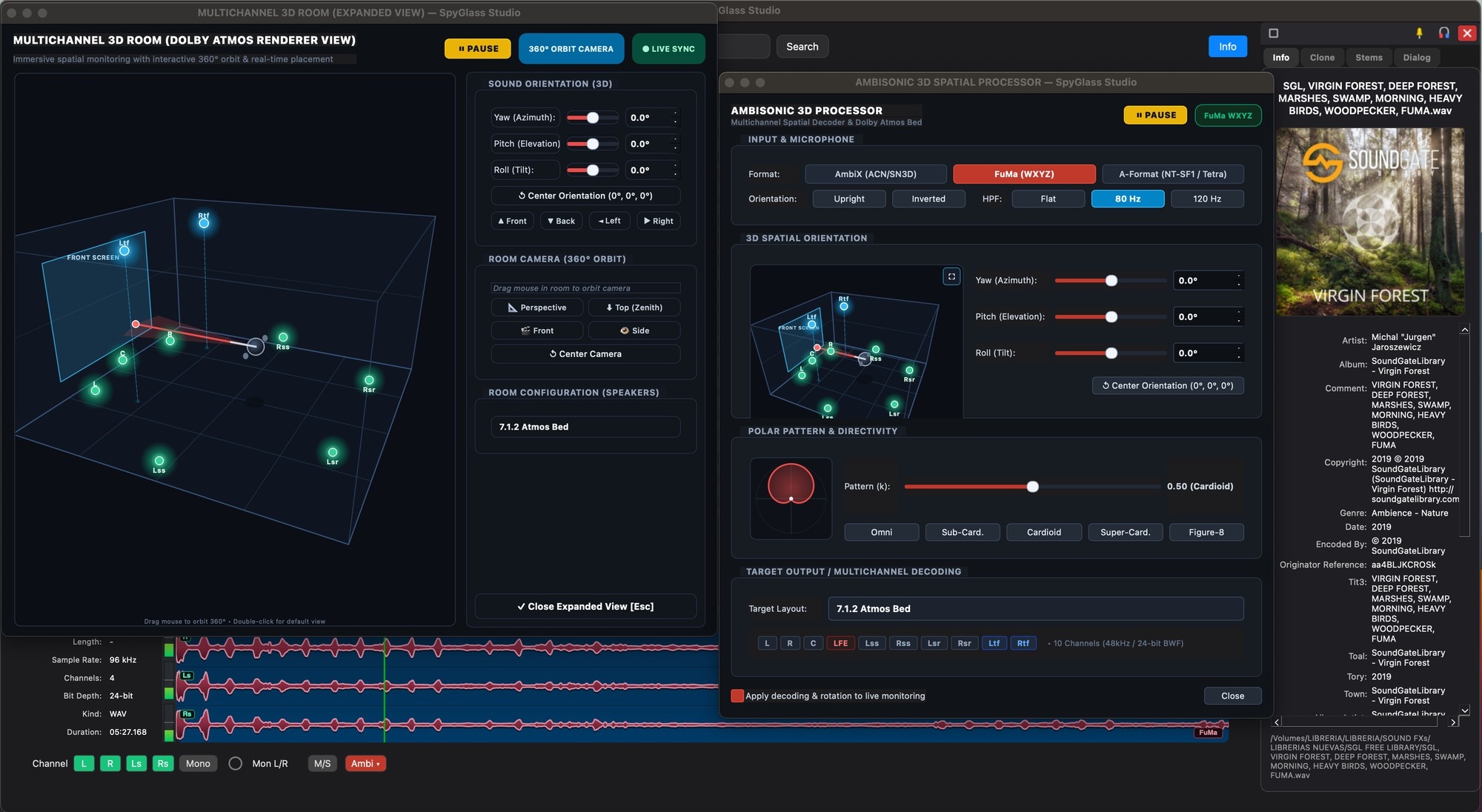Click the Ltf output channel chip
Image resolution: width=1482 pixels, height=812 pixels.
click(994, 643)
